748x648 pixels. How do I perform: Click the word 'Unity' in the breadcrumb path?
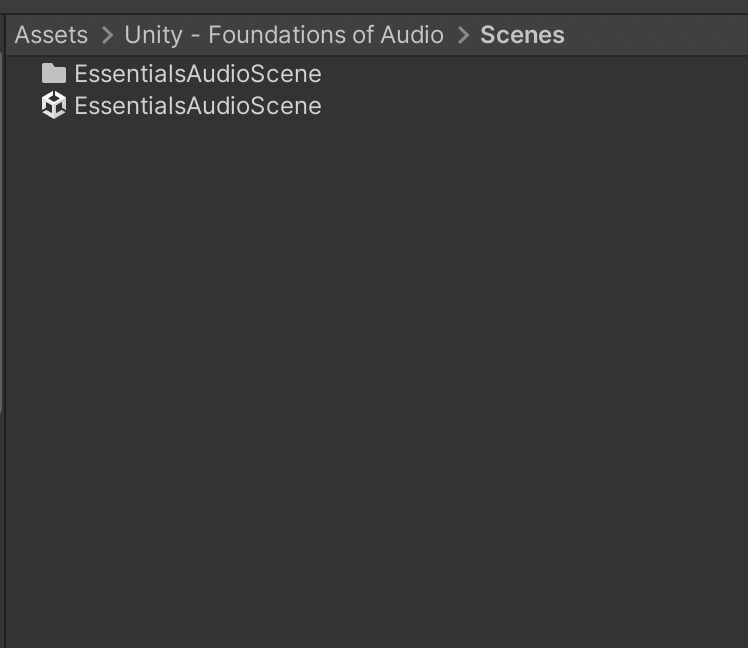pyautogui.click(x=153, y=35)
